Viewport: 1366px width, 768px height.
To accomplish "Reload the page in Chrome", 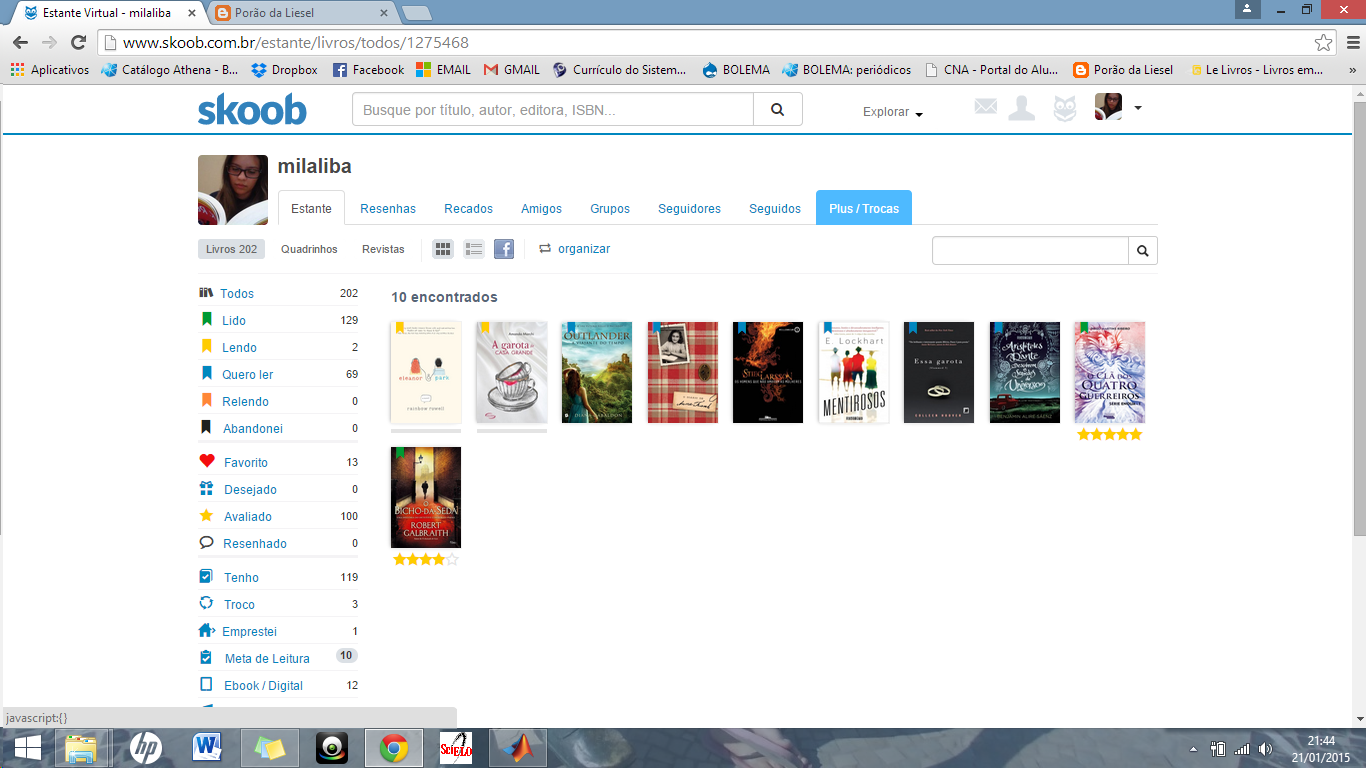I will 78,43.
